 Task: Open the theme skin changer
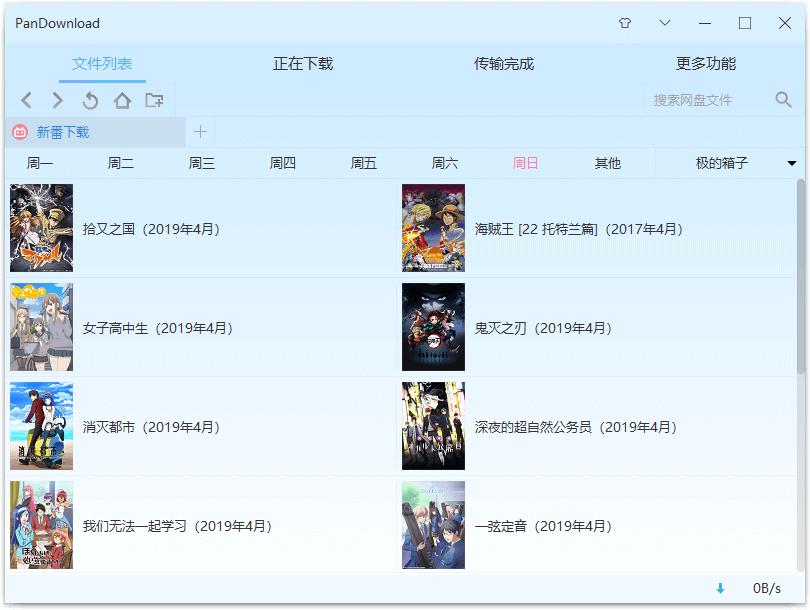tap(625, 22)
